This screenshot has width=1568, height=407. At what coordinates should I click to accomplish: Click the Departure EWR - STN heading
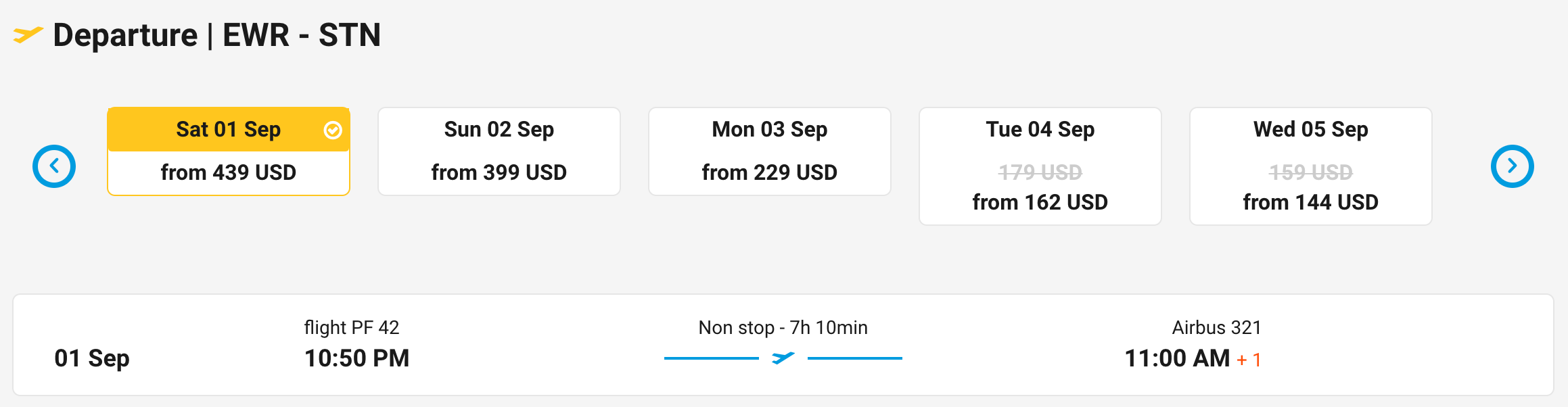pos(216,35)
